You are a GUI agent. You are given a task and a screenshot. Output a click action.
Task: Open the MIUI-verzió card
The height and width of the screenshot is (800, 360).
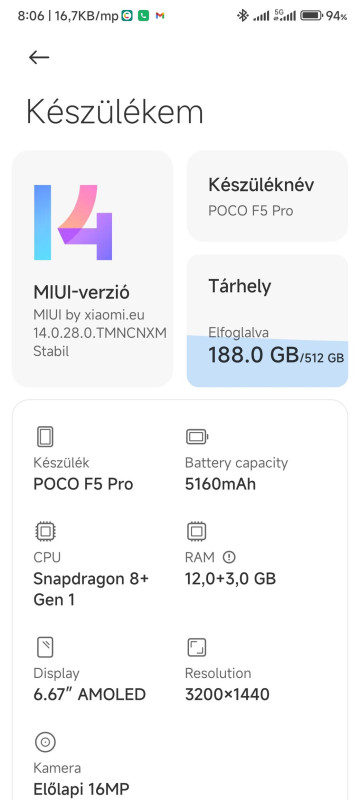[x=92, y=269]
